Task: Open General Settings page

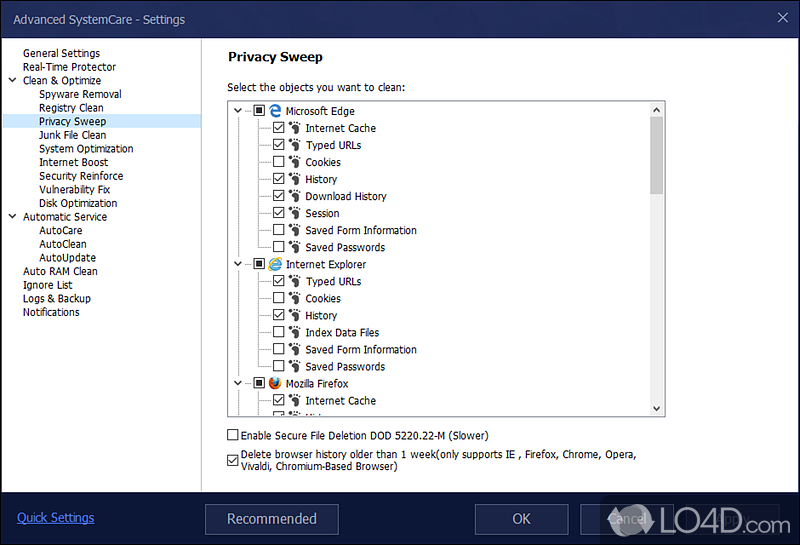Action: 61,53
